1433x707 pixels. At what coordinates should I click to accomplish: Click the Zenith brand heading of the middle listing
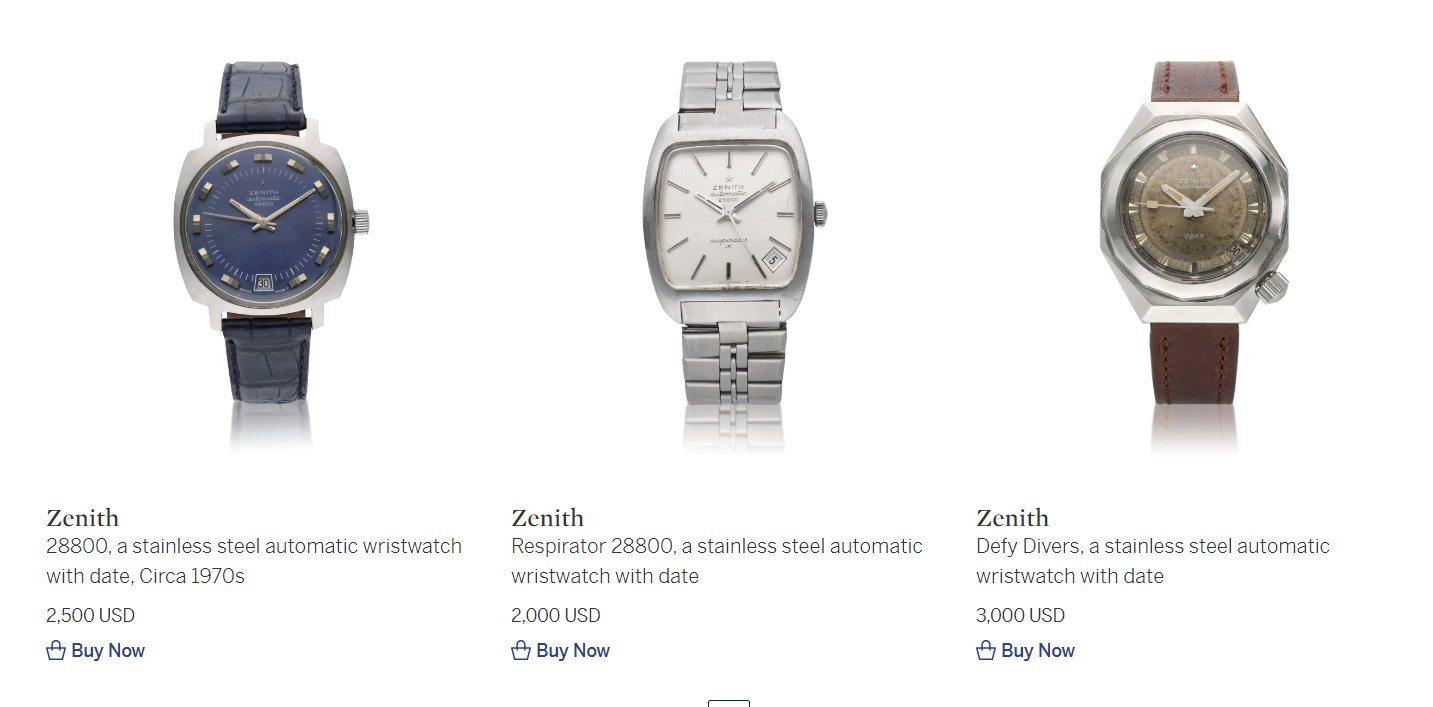547,518
